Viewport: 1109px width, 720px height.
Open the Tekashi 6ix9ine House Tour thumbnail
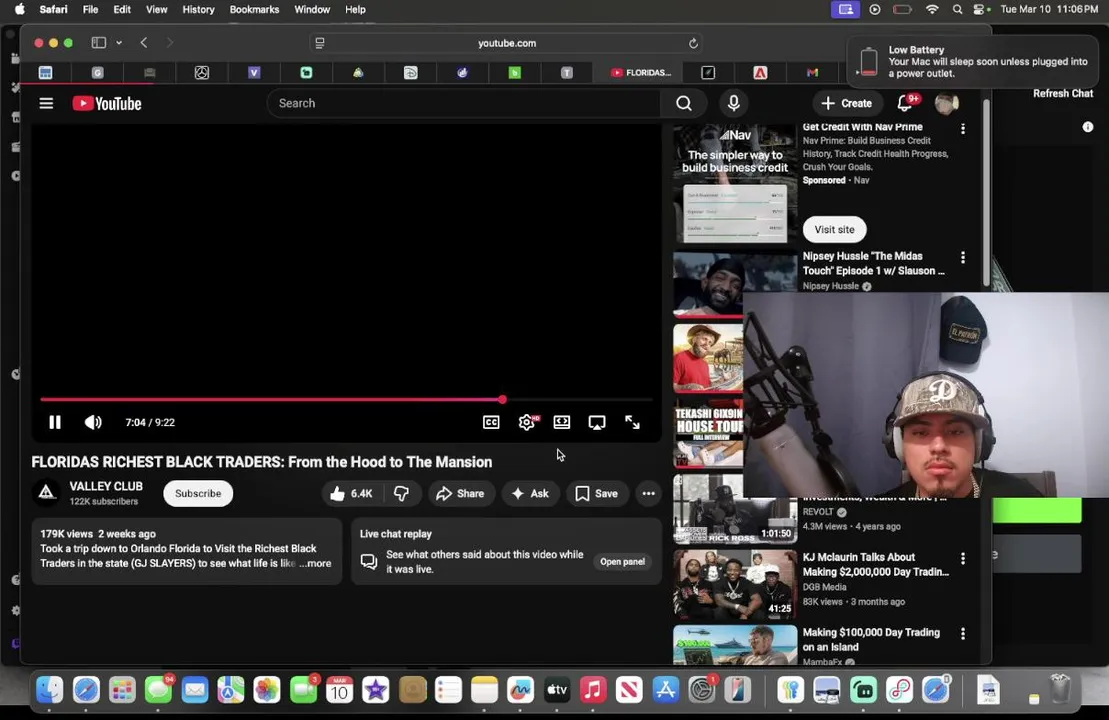pos(708,434)
